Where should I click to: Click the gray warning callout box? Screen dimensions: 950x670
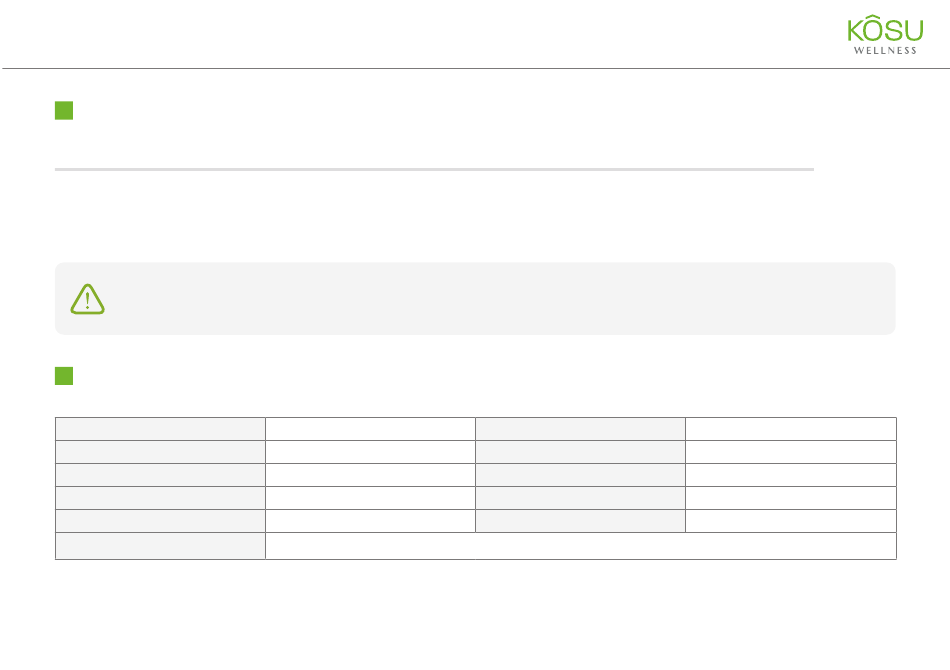[475, 298]
